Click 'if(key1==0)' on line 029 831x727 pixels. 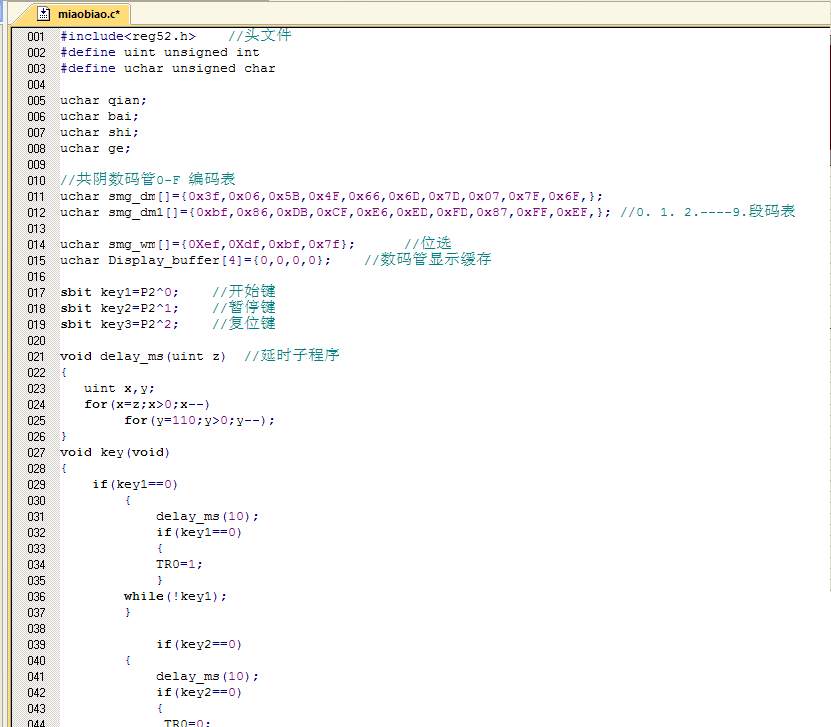pyautogui.click(x=135, y=484)
